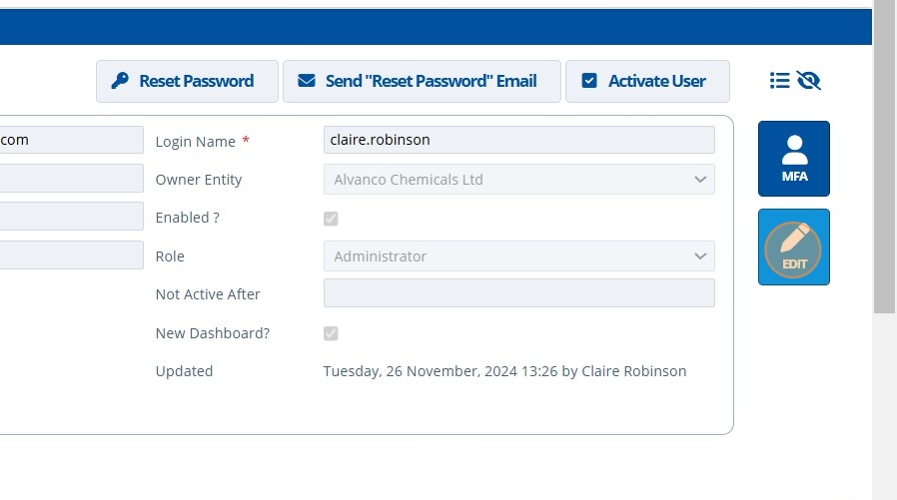The height and width of the screenshot is (500, 897).
Task: Open the MFA user settings
Action: 794,158
